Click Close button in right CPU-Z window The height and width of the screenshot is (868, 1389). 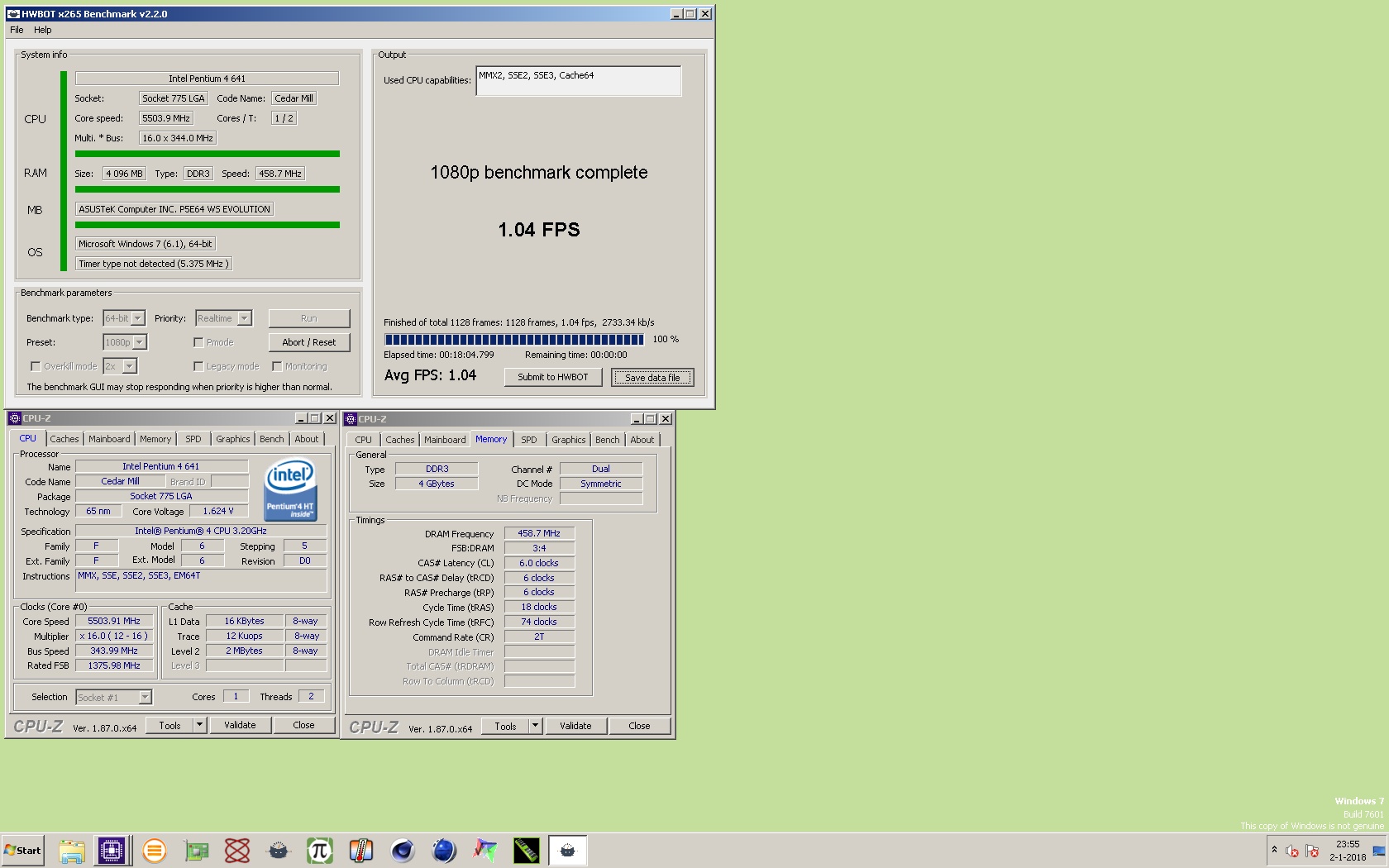pyautogui.click(x=639, y=726)
